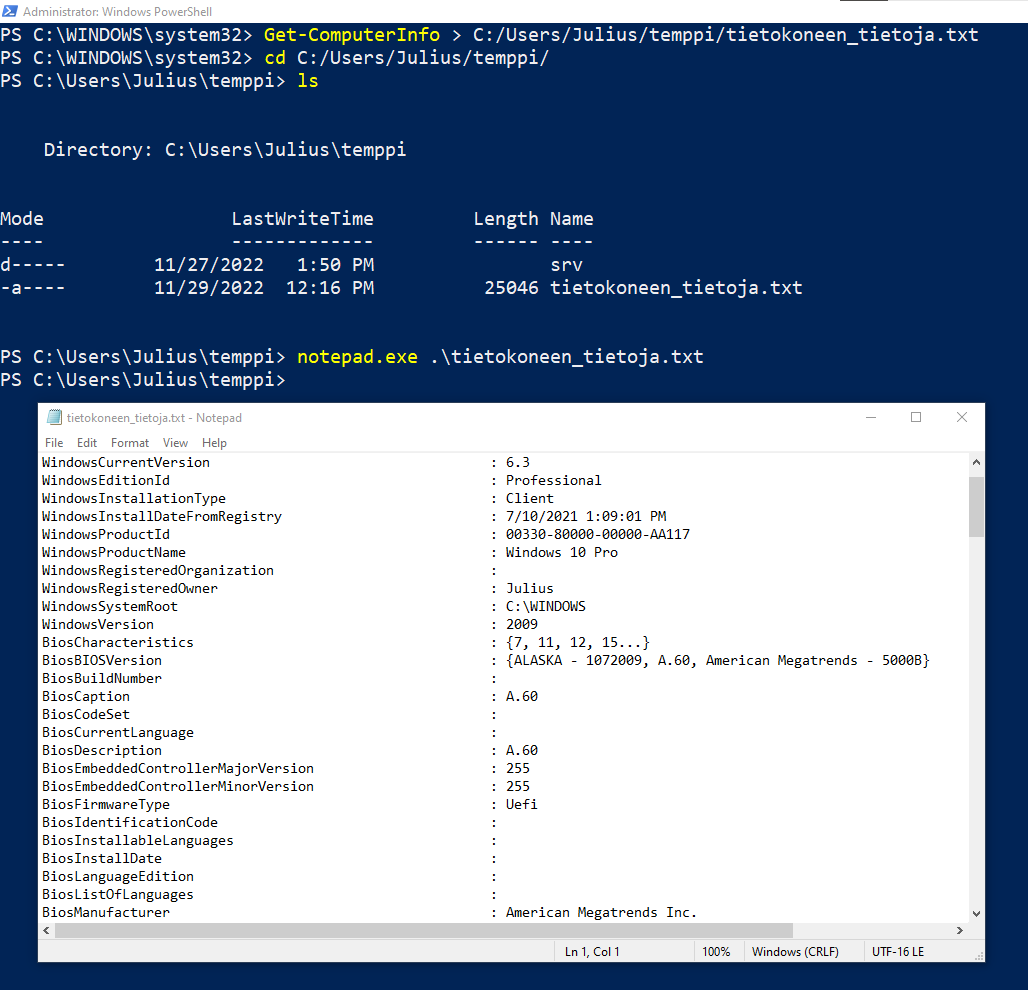The width and height of the screenshot is (1028, 990).
Task: Open the Edit menu in Notepad
Action: [x=87, y=442]
